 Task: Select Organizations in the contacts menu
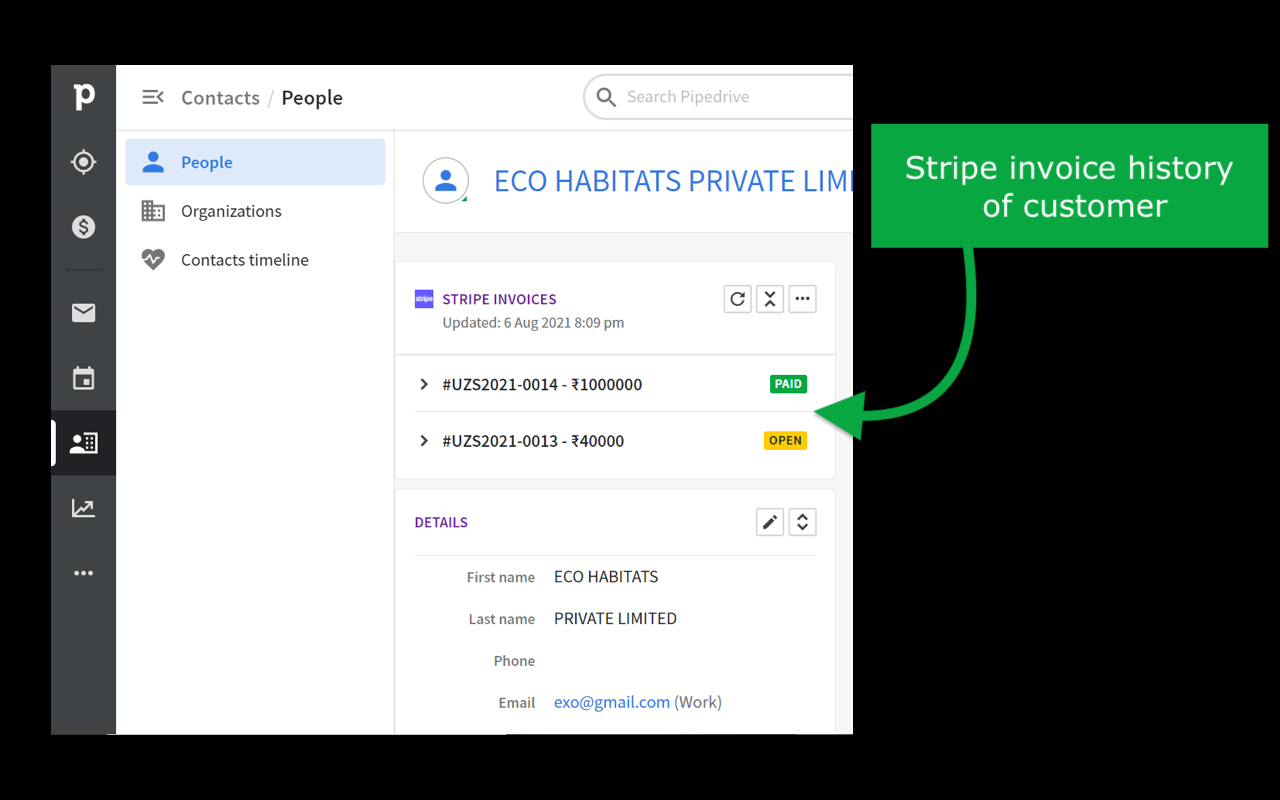pos(231,211)
